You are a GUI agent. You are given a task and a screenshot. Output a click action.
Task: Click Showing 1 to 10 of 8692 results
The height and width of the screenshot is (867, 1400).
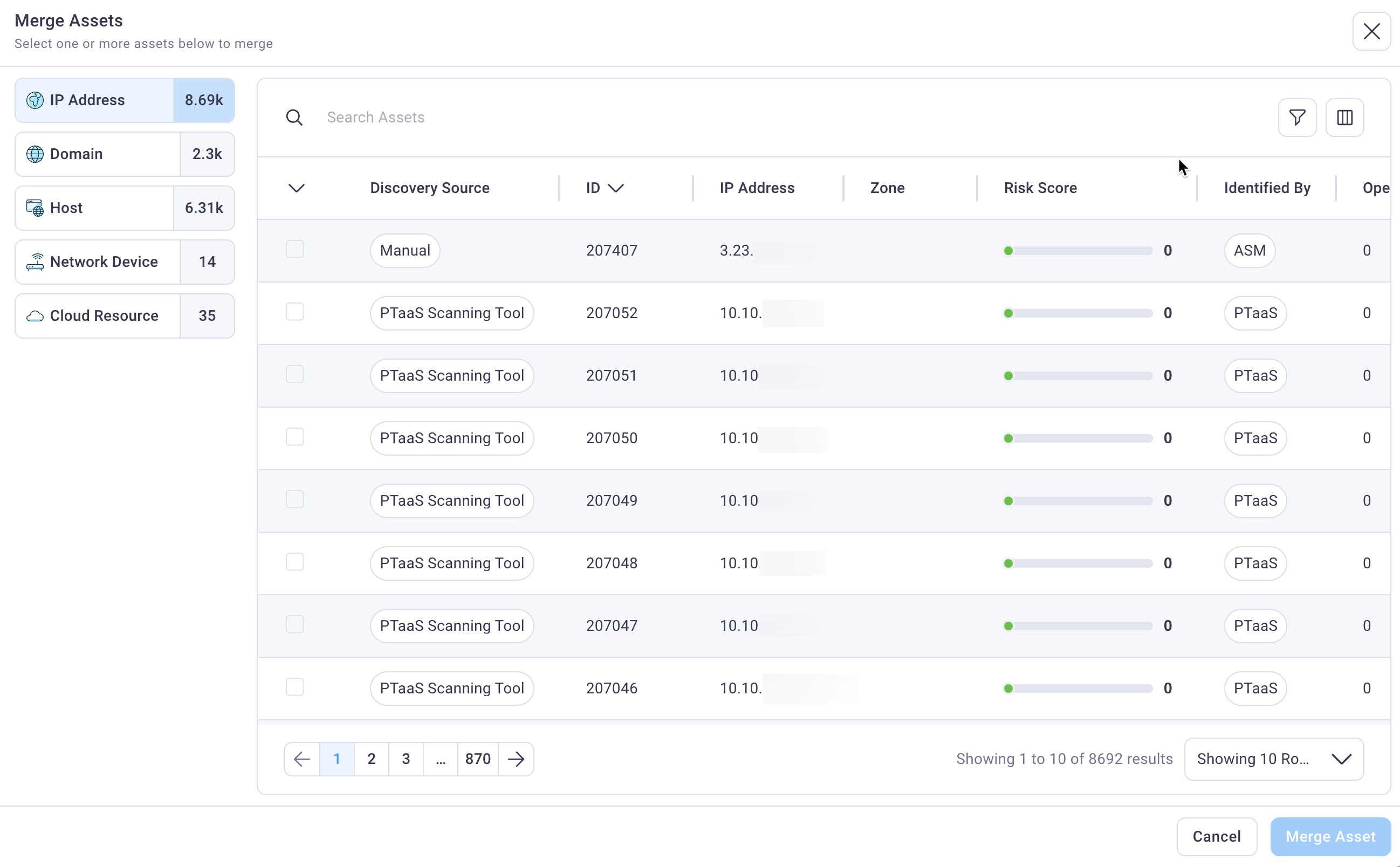coord(1064,759)
